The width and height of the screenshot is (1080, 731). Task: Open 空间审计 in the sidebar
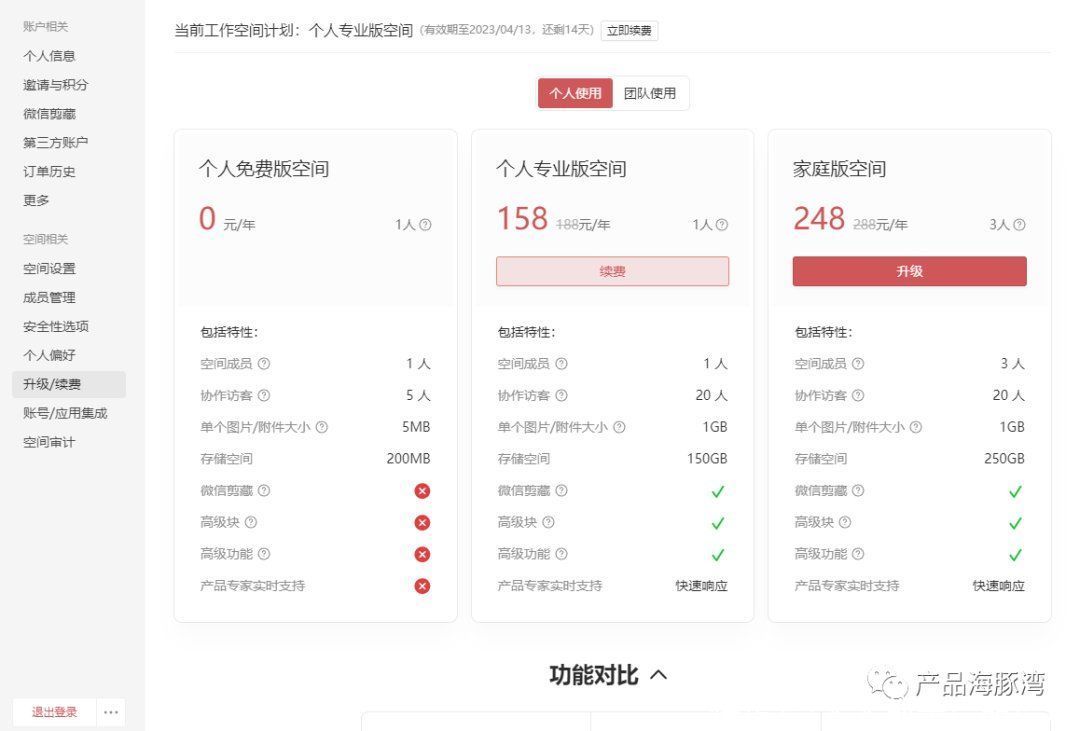tap(49, 442)
